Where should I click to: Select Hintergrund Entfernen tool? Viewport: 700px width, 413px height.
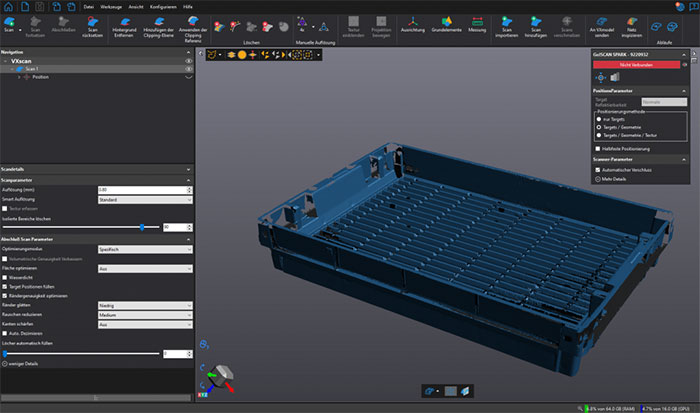point(124,27)
